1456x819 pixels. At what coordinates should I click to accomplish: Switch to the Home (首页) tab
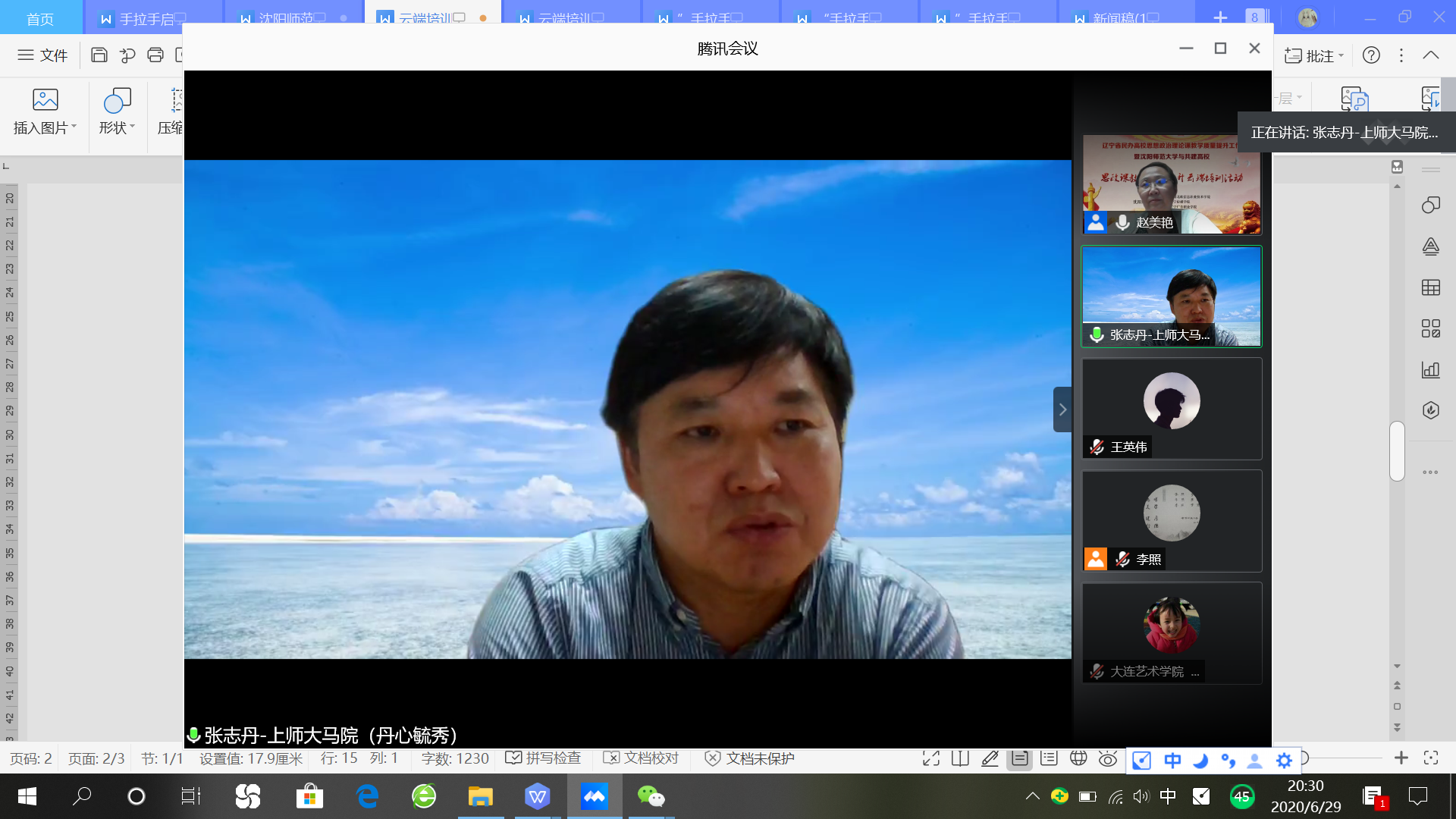pyautogui.click(x=40, y=18)
